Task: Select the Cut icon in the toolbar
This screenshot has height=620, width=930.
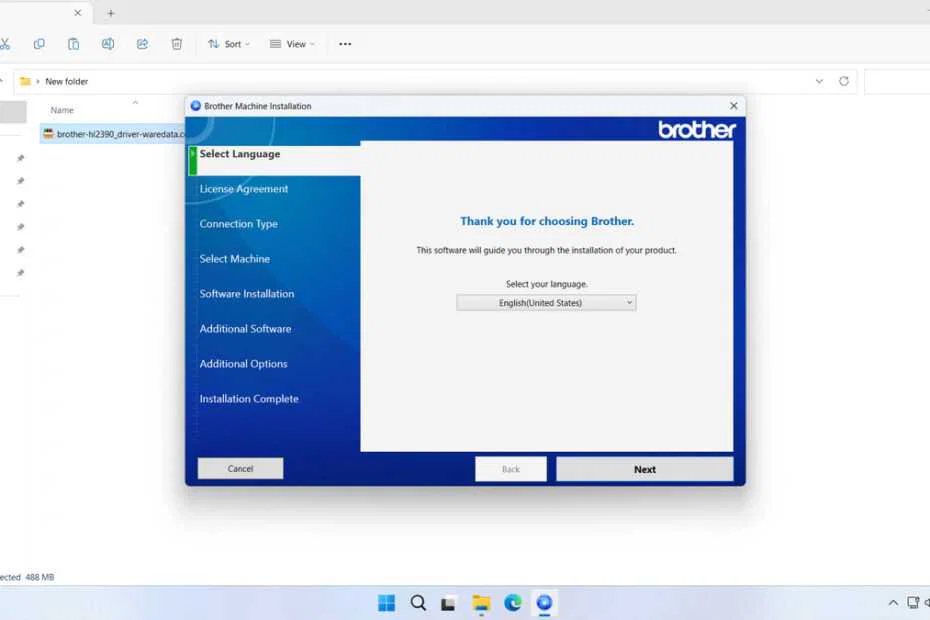Action: [6, 44]
